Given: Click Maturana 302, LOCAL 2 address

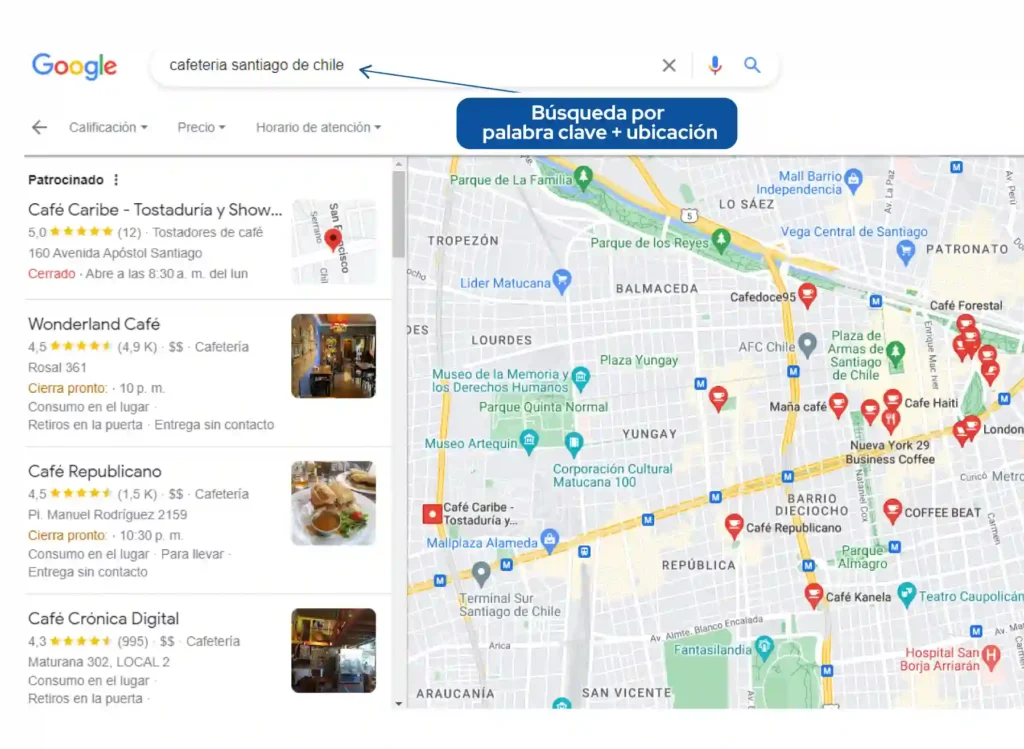Looking at the screenshot, I should (x=99, y=662).
